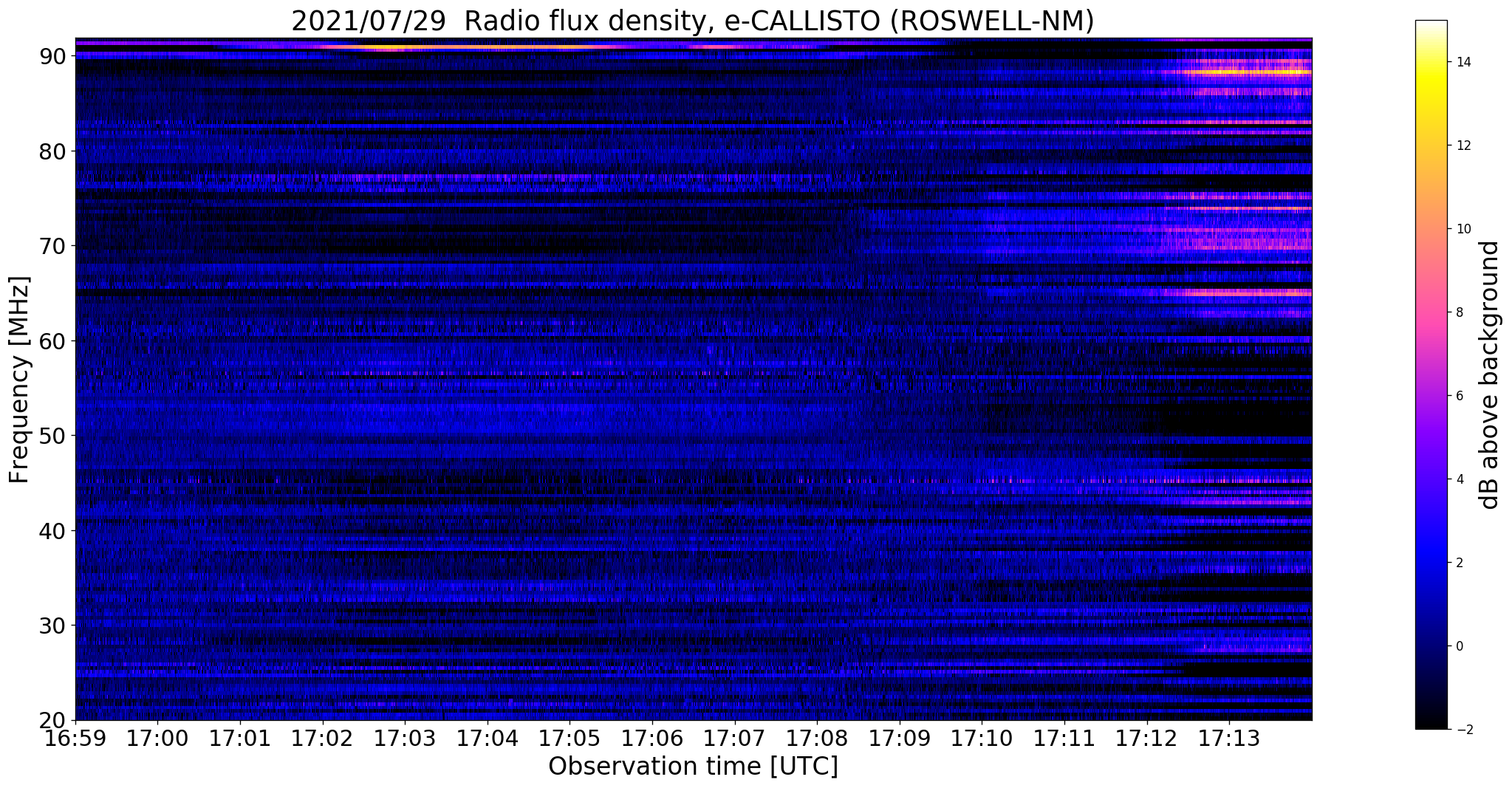The image size is (1512, 788).
Task: Click the 6 dB colorbar tick label
Action: [1459, 396]
